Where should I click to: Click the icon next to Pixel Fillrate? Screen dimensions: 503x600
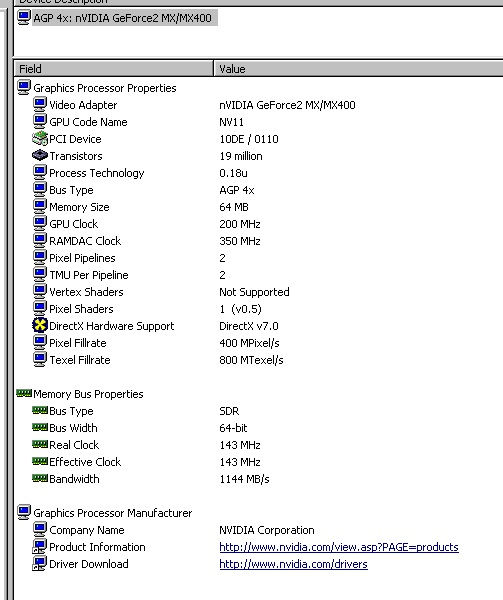coord(40,342)
